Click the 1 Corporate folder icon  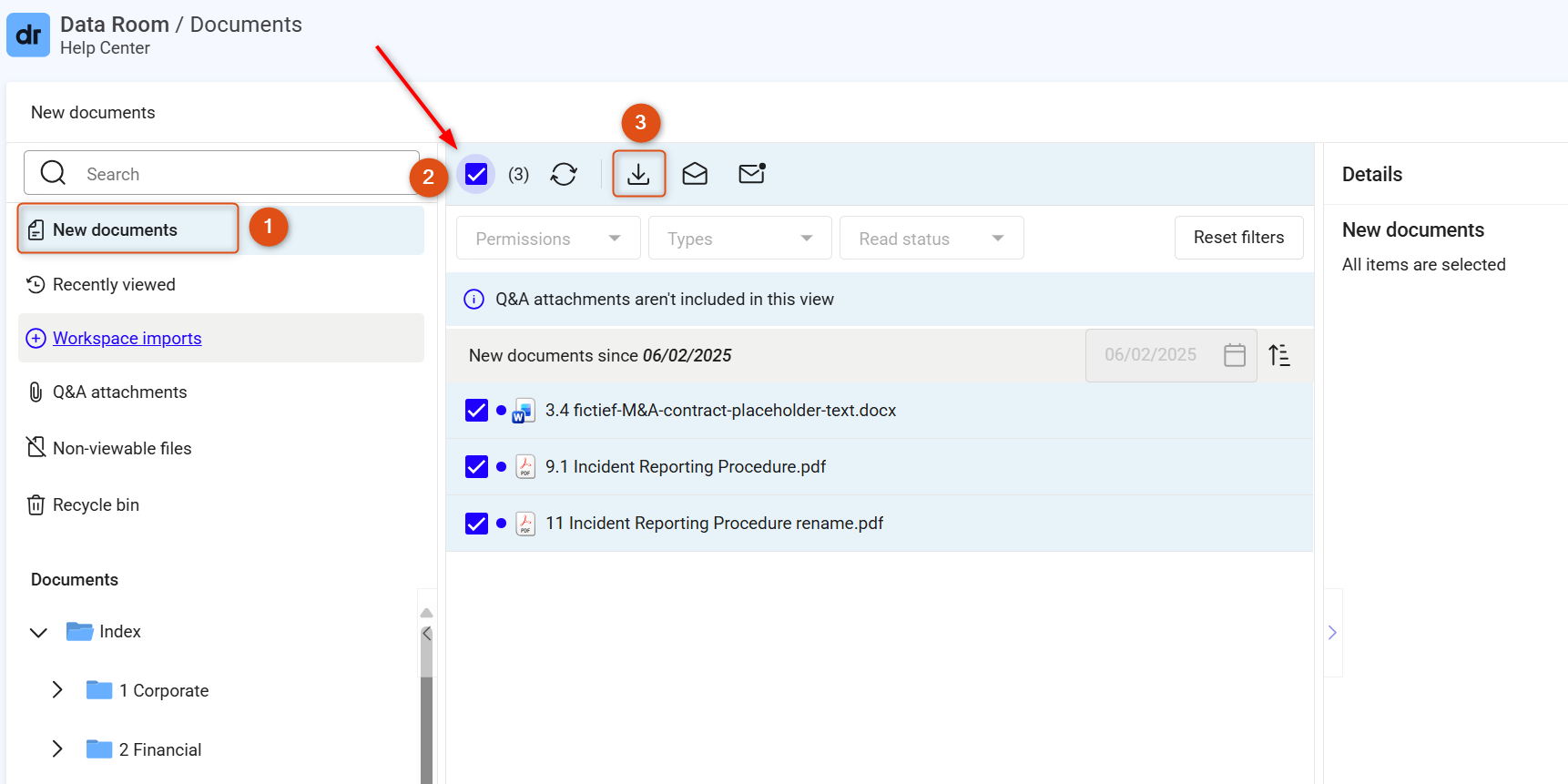click(99, 690)
